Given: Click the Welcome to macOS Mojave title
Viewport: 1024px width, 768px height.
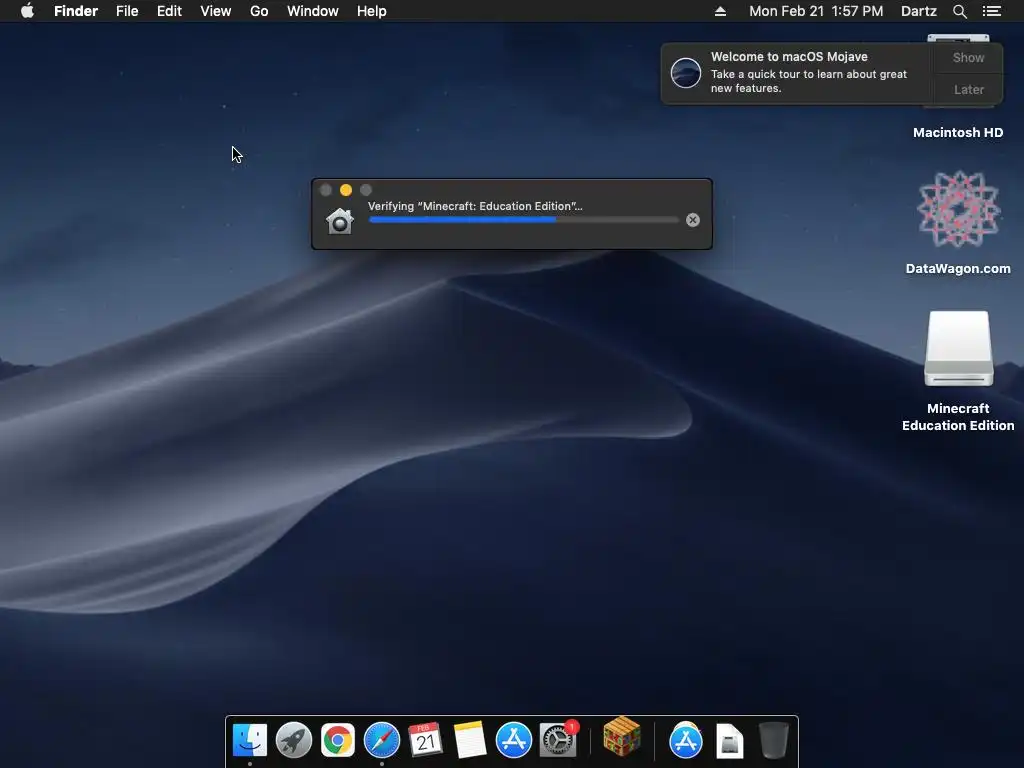Looking at the screenshot, I should pyautogui.click(x=789, y=57).
